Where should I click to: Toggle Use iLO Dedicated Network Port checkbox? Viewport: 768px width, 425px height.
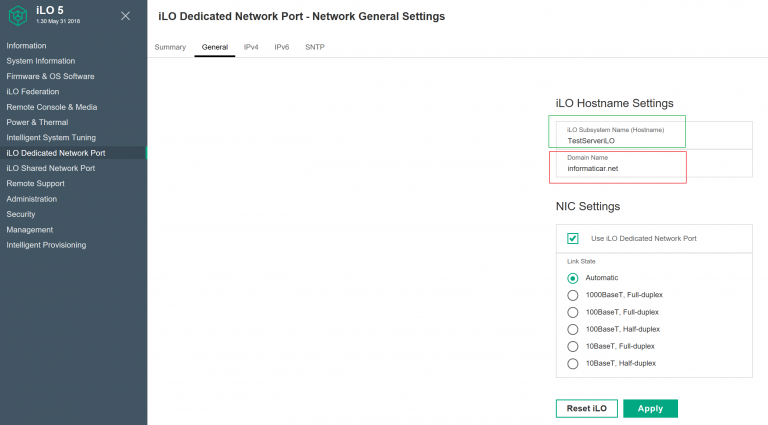click(x=573, y=238)
